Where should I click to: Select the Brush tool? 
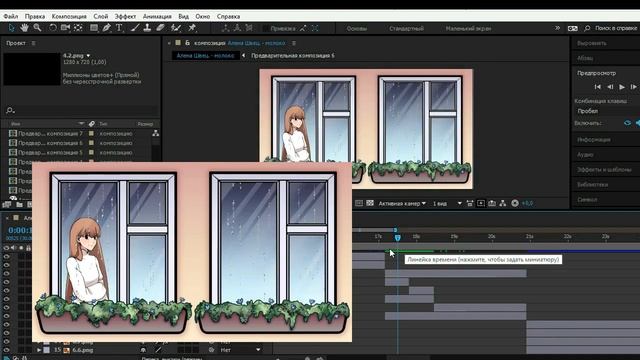coord(135,28)
